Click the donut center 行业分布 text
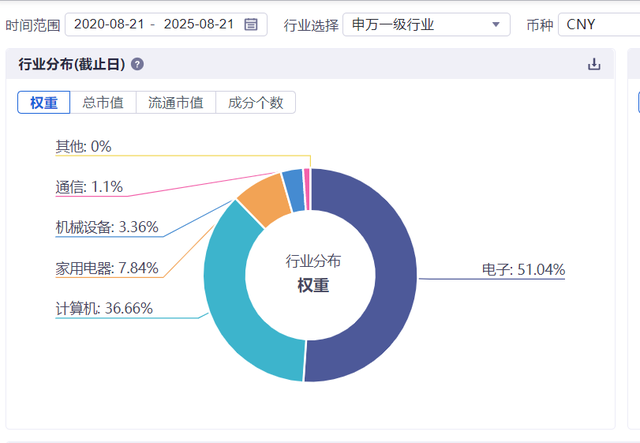 [x=313, y=261]
